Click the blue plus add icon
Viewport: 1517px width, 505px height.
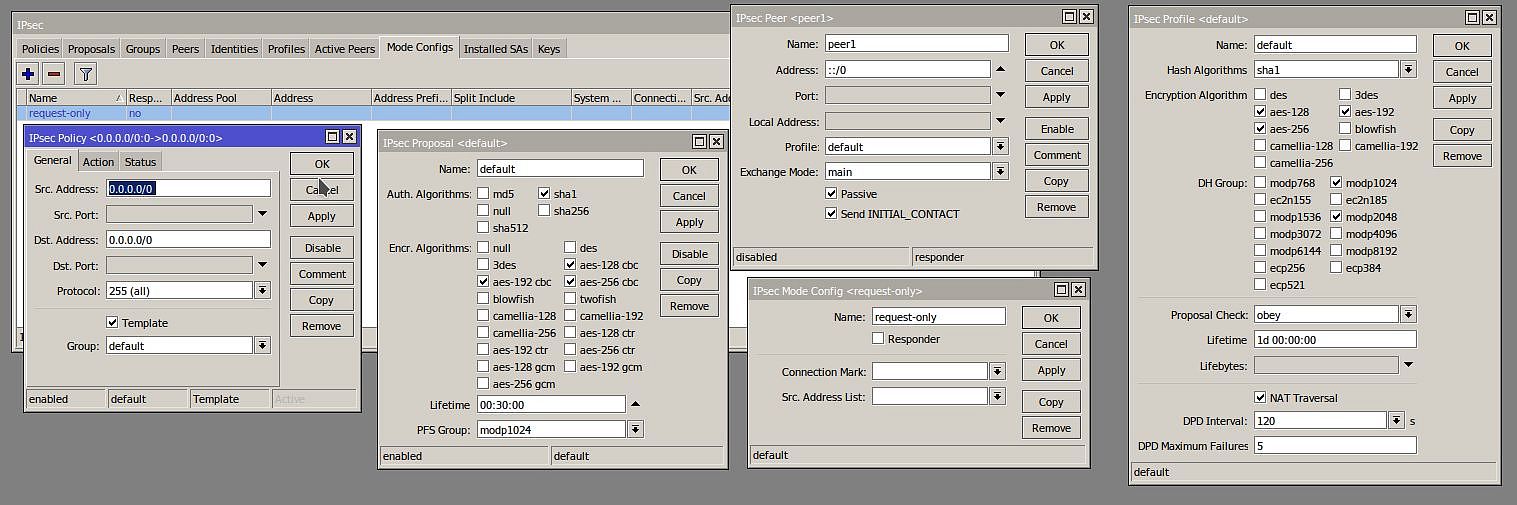tap(28, 74)
